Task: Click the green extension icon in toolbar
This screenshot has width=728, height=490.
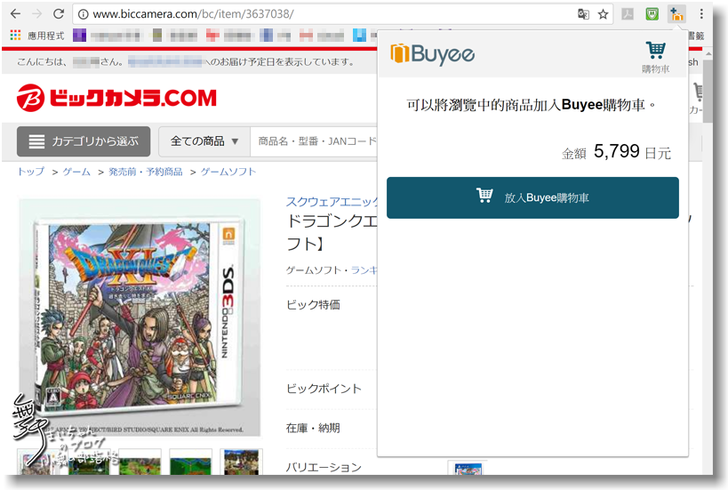Action: click(x=653, y=15)
